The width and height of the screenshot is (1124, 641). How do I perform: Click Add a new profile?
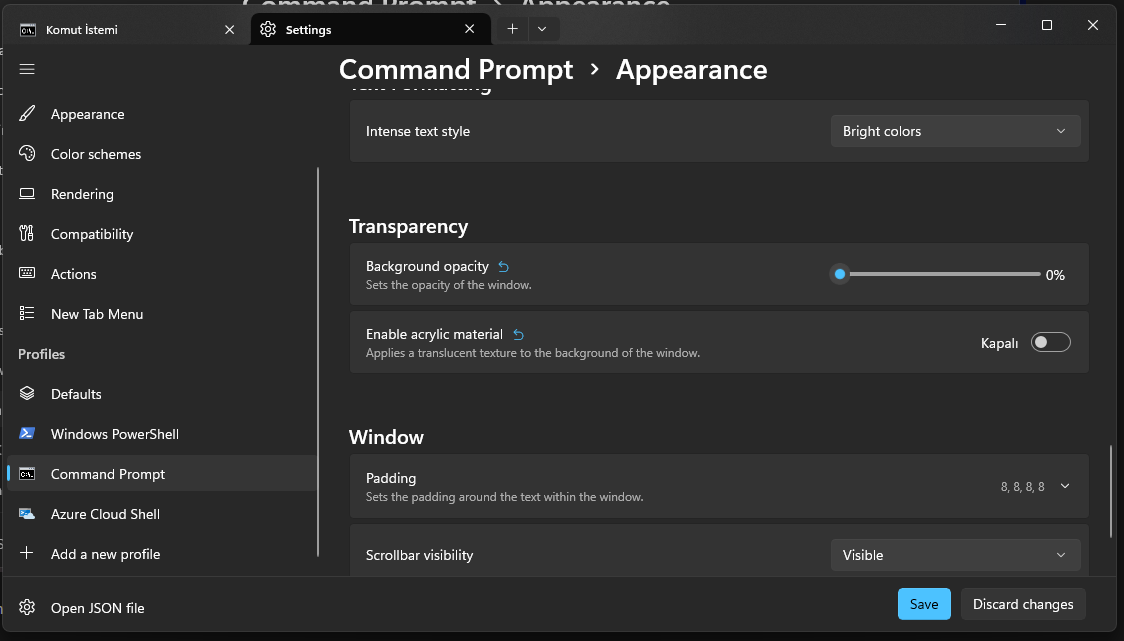(162, 554)
